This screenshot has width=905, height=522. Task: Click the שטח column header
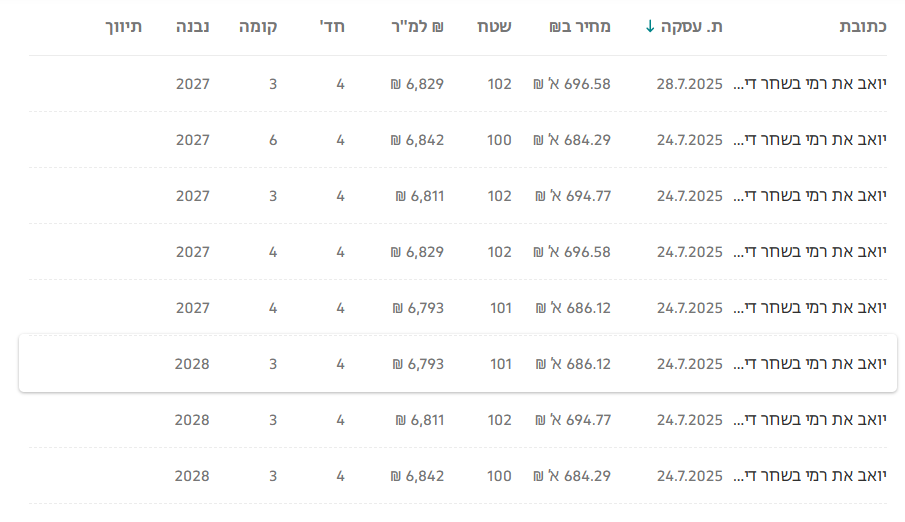(x=491, y=27)
